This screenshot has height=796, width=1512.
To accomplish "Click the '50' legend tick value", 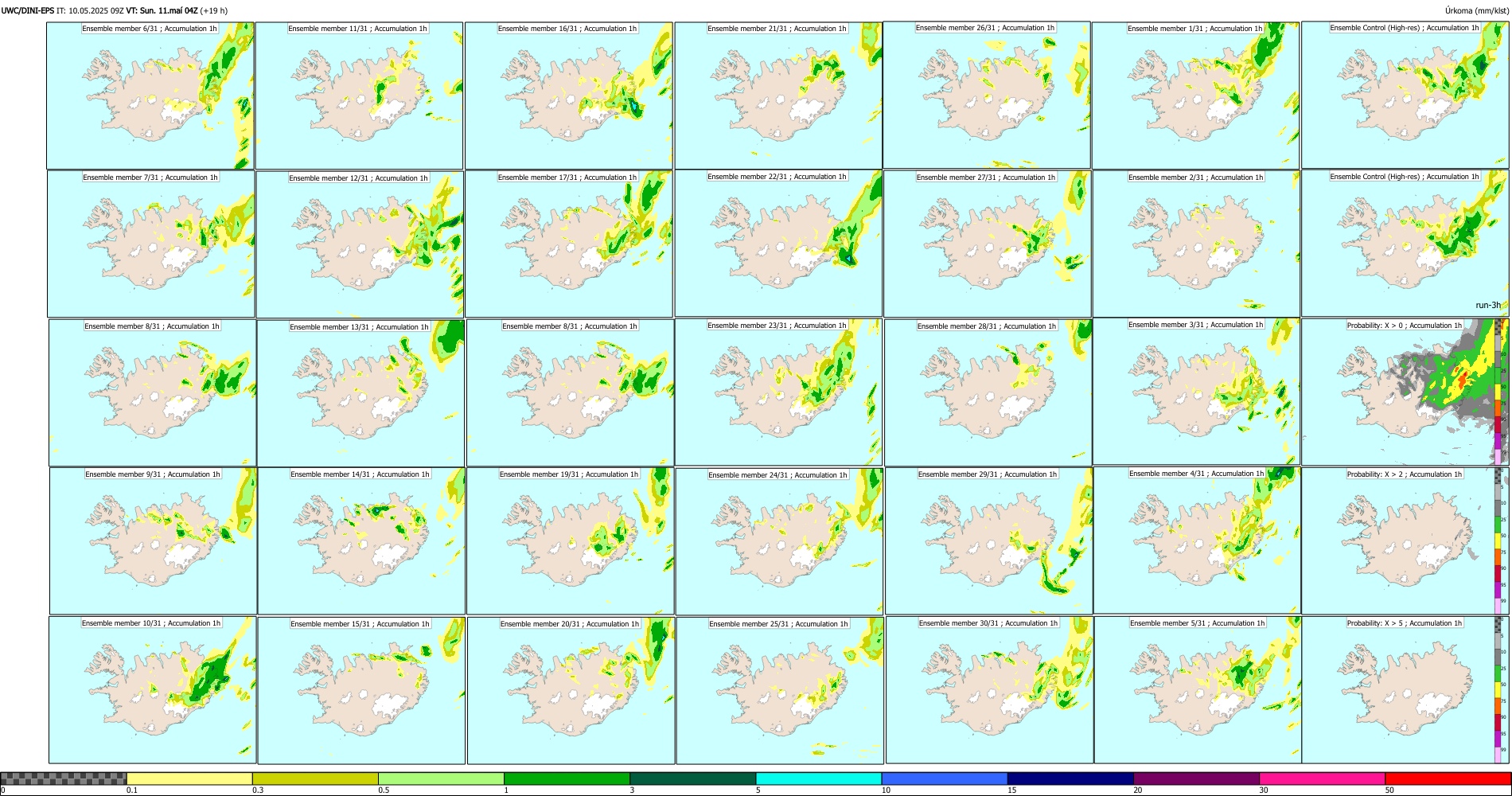I will [x=1389, y=790].
